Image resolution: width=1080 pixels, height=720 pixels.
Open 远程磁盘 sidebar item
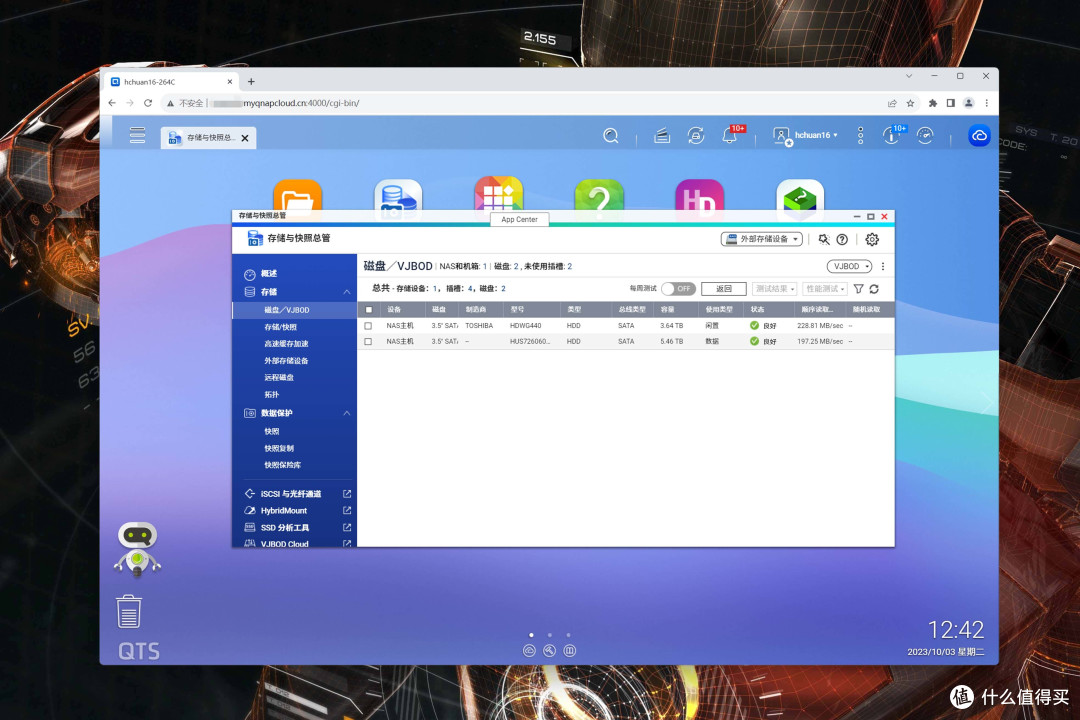pos(279,378)
